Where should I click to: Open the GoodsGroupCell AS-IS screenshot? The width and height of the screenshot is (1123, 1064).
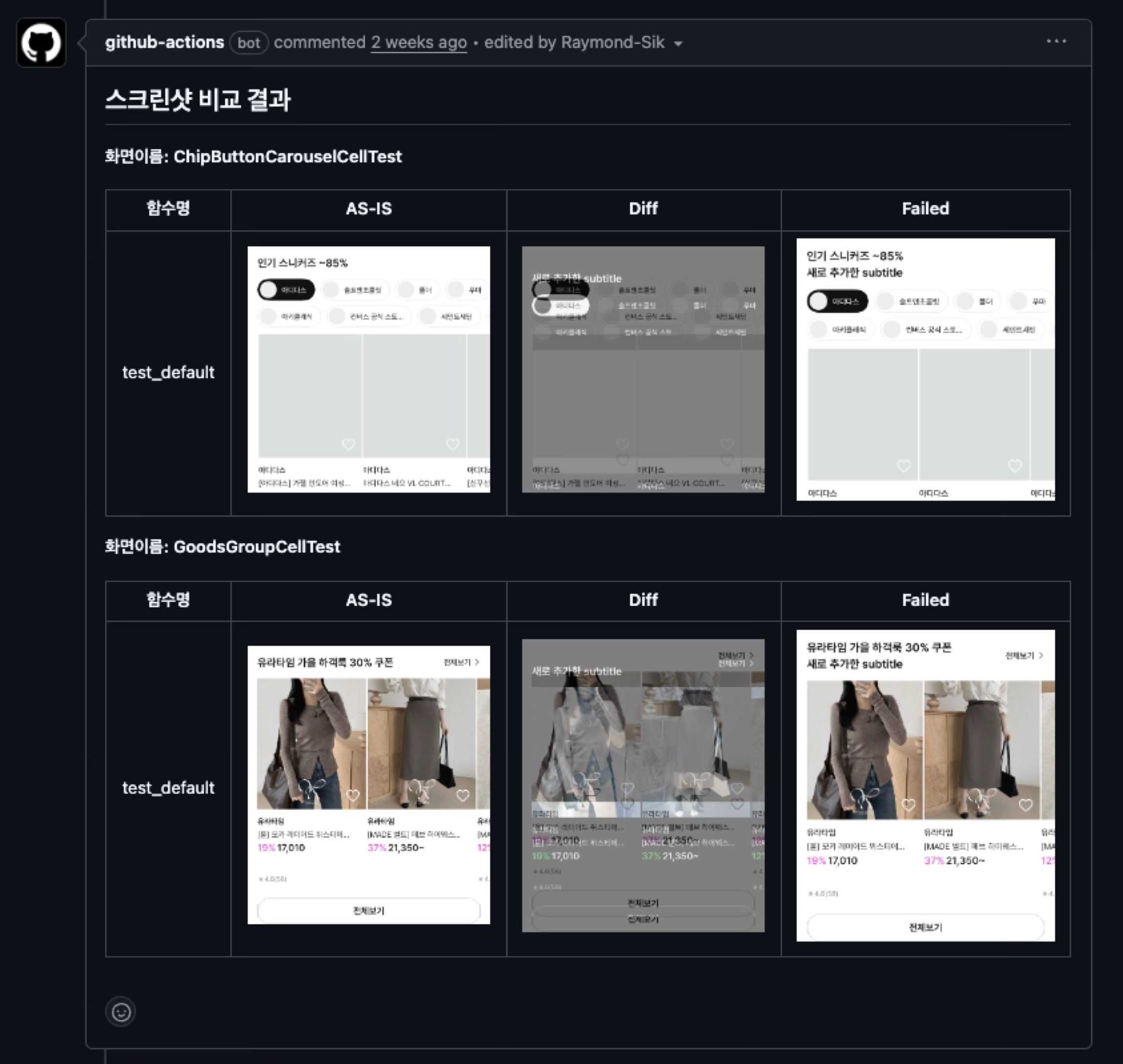369,785
